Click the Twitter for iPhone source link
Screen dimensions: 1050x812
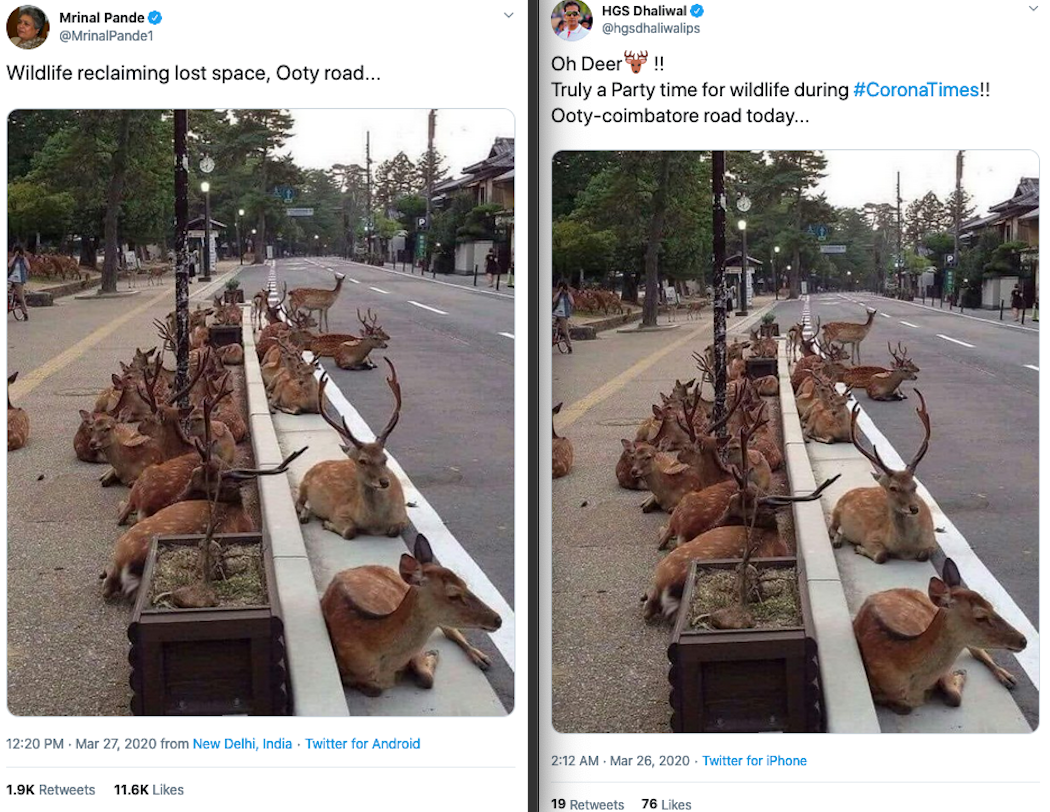754,760
